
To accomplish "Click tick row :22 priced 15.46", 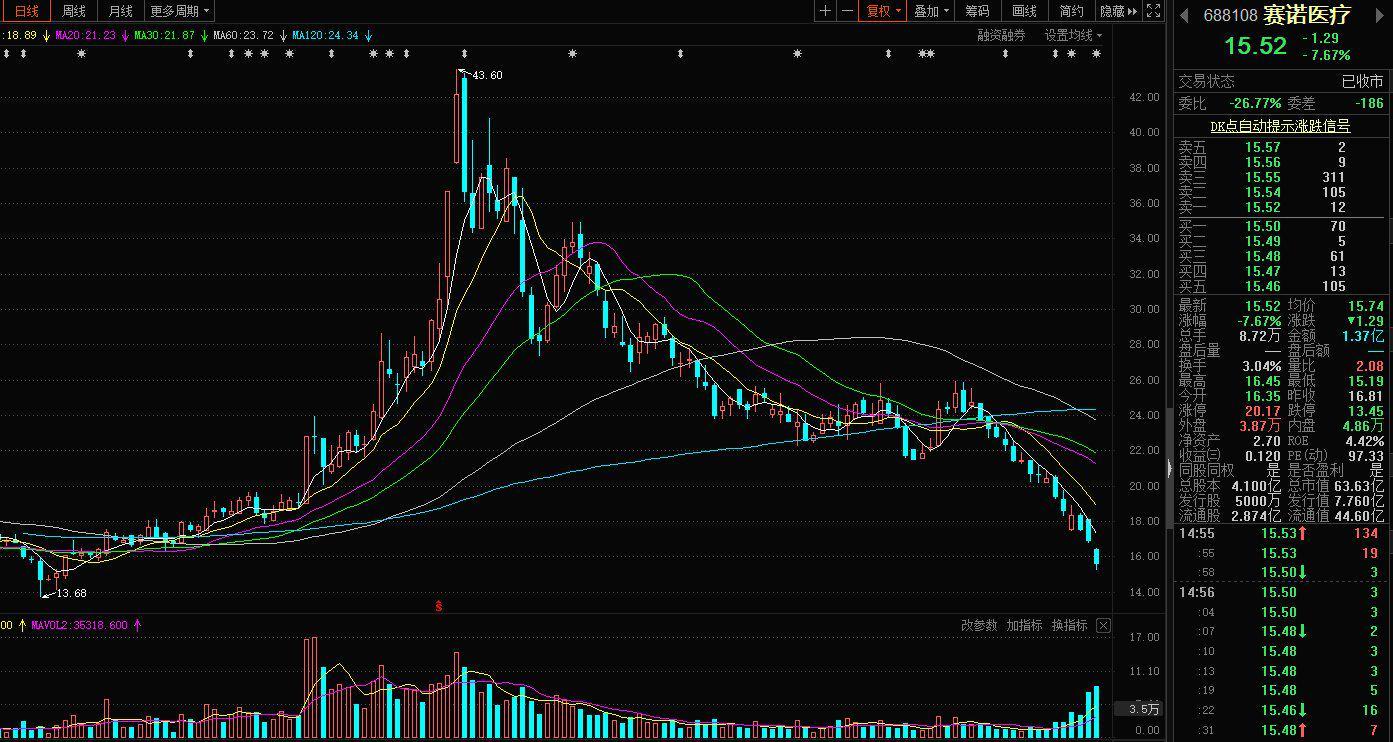I will tap(1281, 710).
